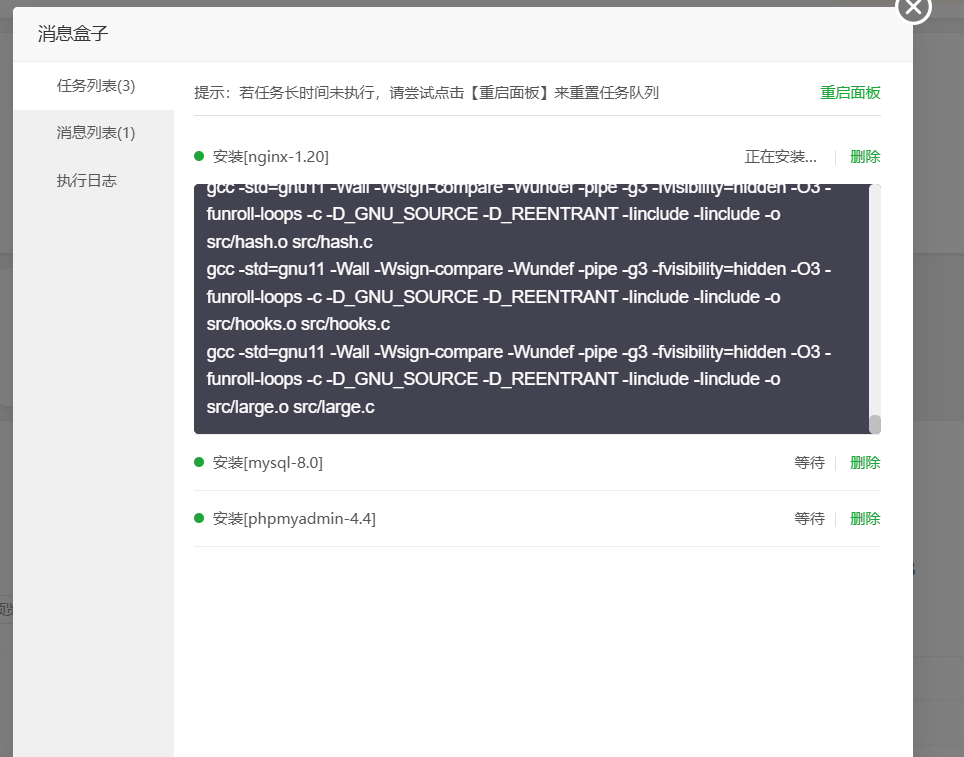This screenshot has height=757, width=964.
Task: Click the 重启面板 link
Action: (x=850, y=93)
